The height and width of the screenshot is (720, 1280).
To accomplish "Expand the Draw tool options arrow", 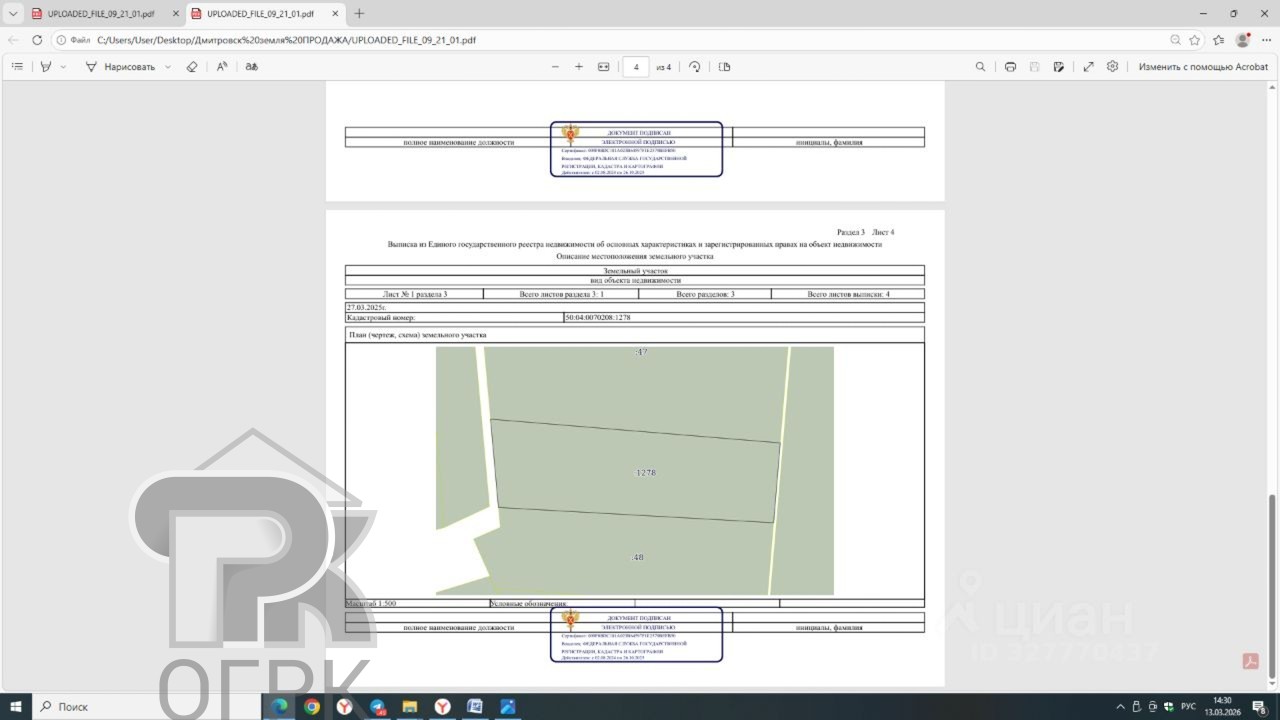I will point(167,67).
